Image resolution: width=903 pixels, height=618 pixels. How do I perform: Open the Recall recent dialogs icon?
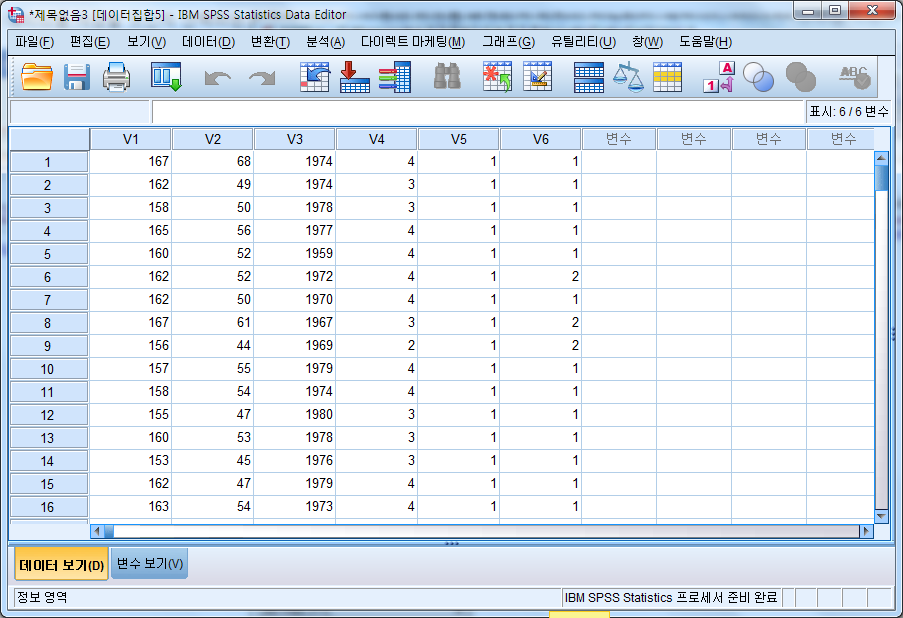click(x=166, y=77)
